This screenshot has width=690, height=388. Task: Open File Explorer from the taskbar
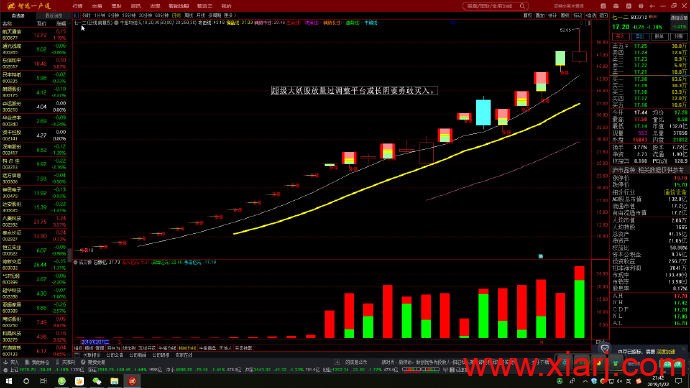[114, 381]
